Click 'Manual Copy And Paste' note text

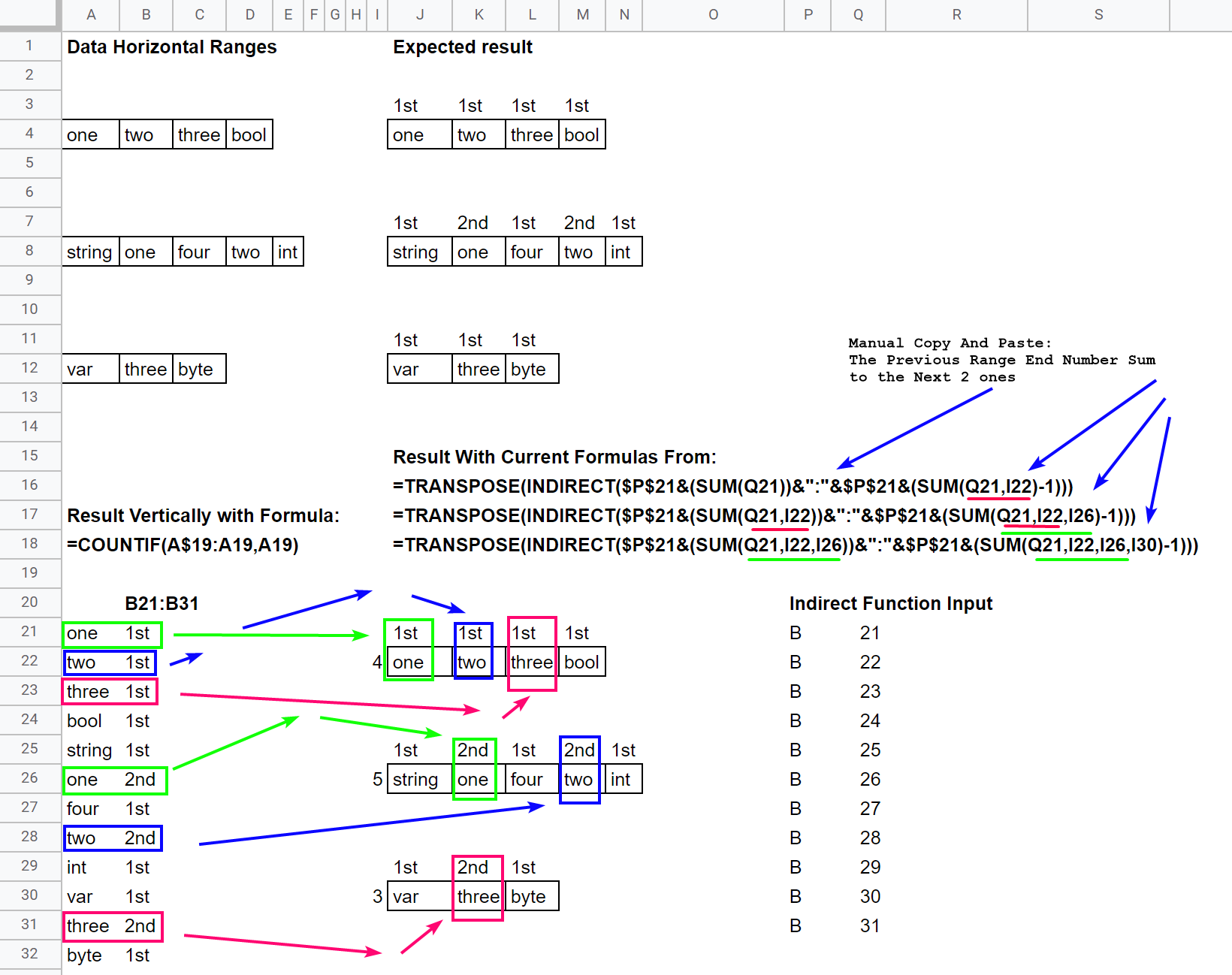(1002, 360)
